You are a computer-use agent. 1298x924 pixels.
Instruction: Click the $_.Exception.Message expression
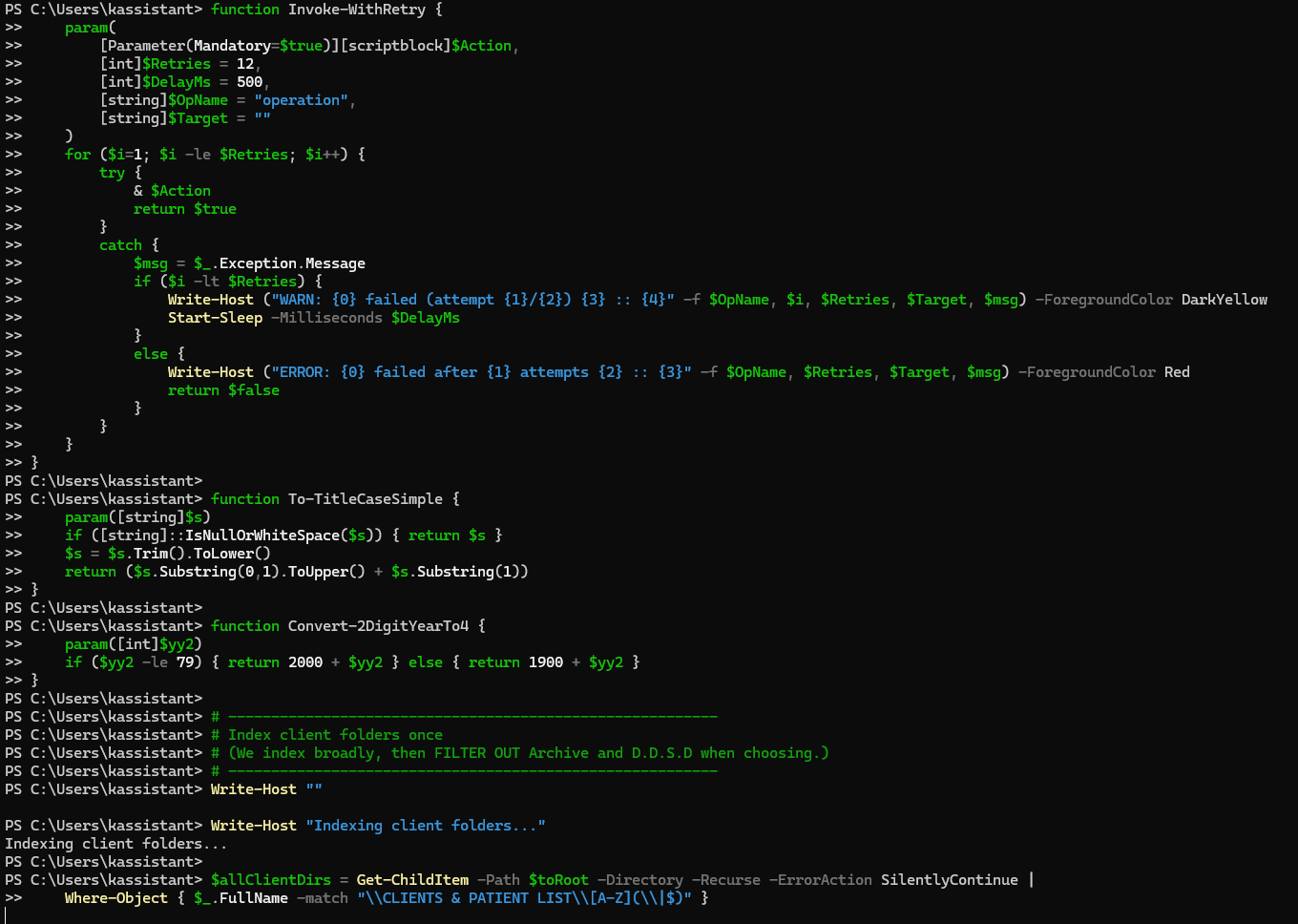(x=280, y=263)
